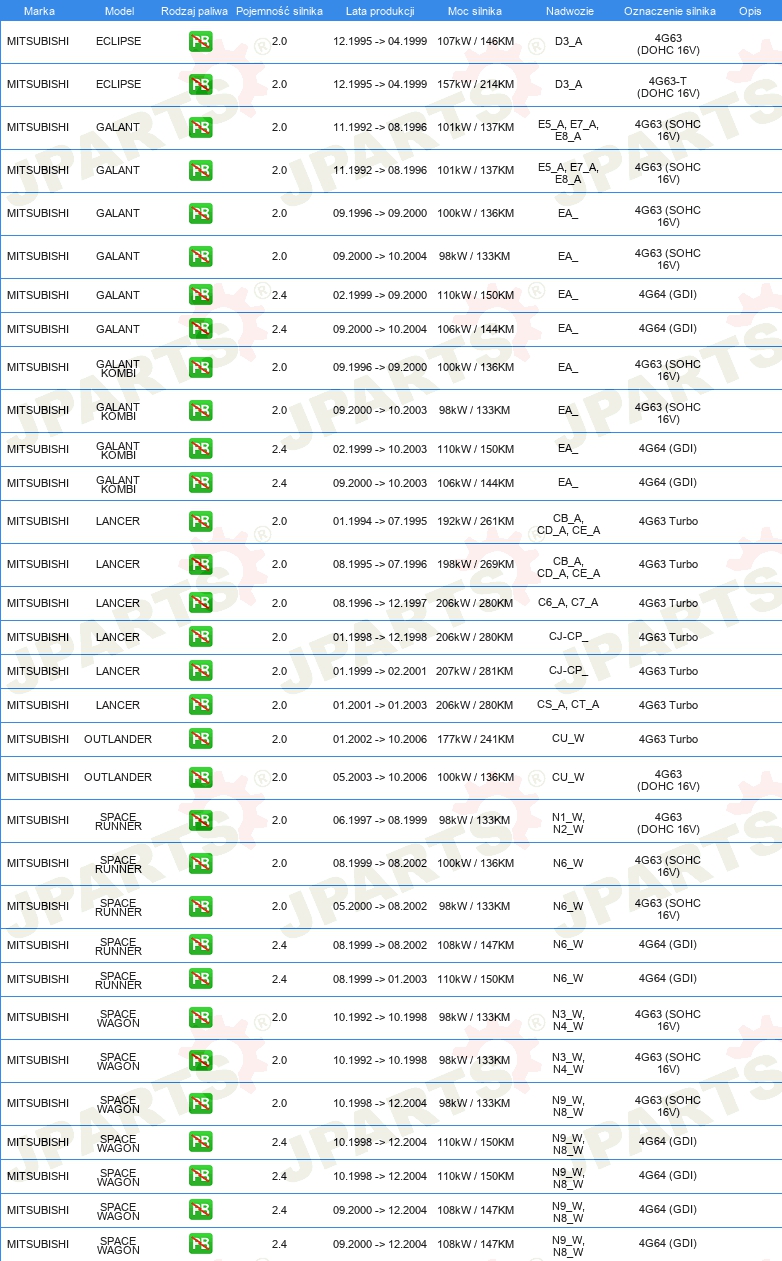Click fuel icon for Galant 09.1996 100kW row
Screen dimensions: 782x1261
pos(200,213)
